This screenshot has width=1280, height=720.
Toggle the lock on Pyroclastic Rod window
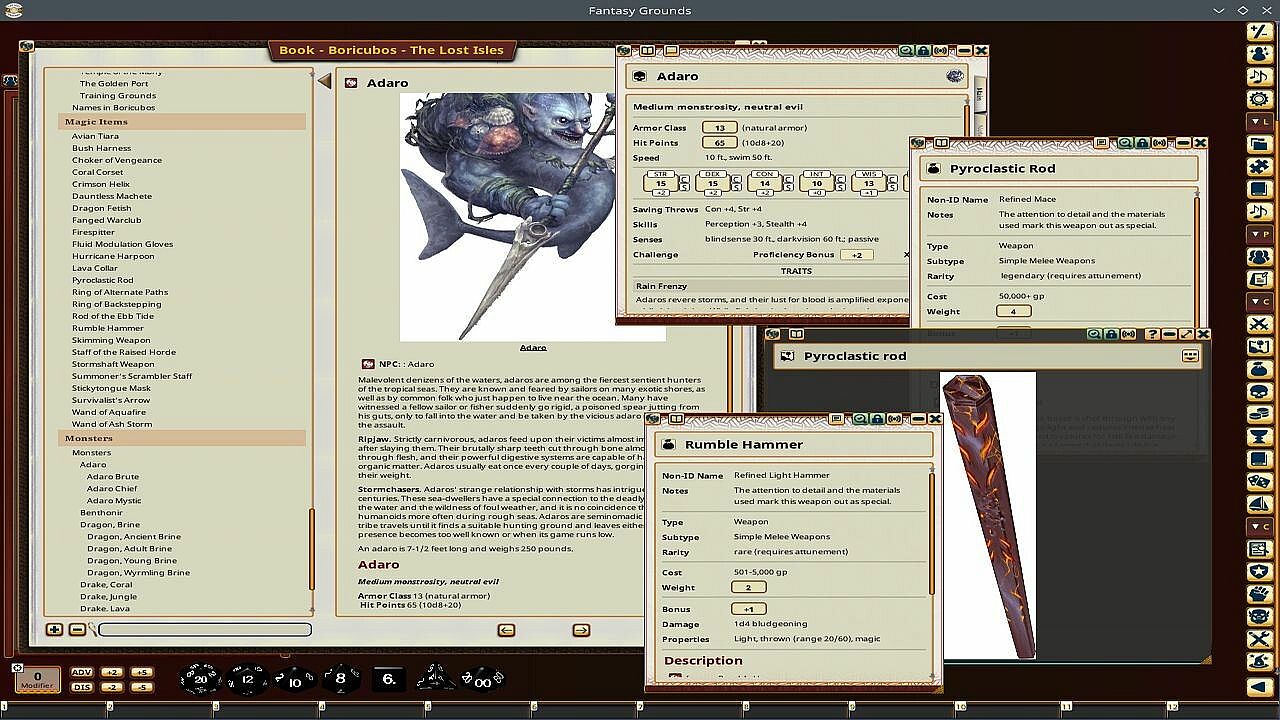point(1142,143)
